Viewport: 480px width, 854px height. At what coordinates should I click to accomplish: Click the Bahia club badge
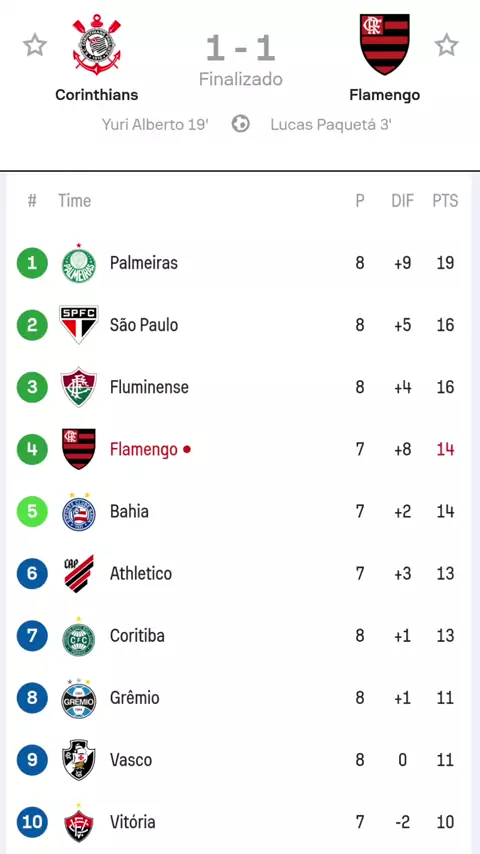(79, 511)
